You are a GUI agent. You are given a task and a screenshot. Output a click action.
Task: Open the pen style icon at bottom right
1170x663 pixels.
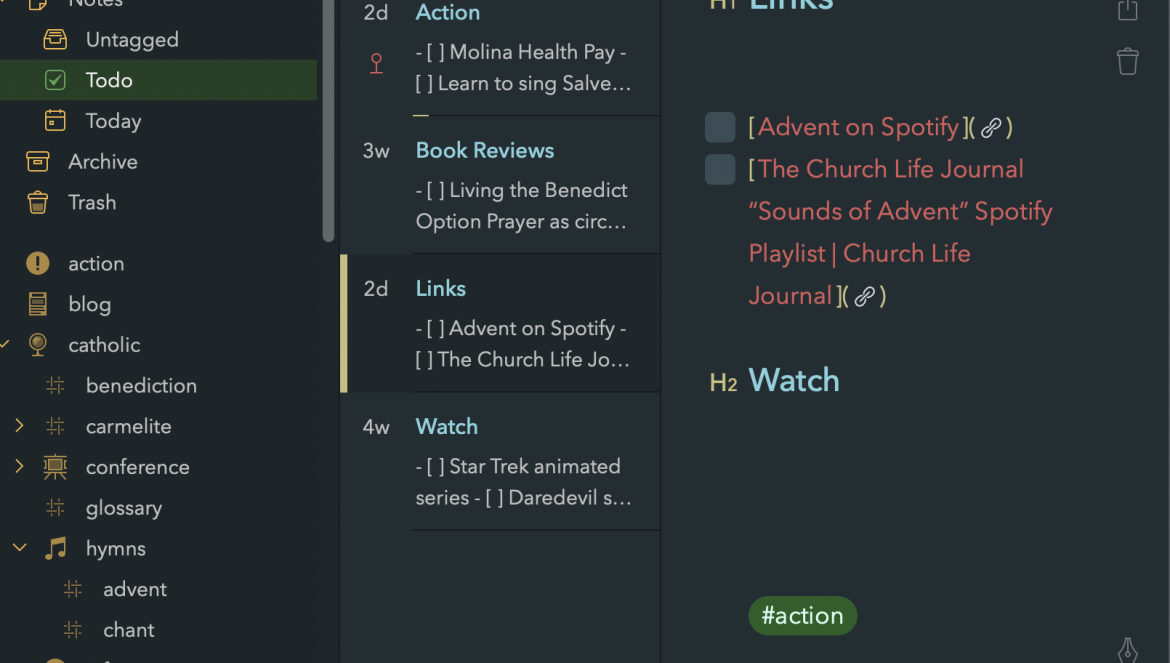tap(1127, 650)
